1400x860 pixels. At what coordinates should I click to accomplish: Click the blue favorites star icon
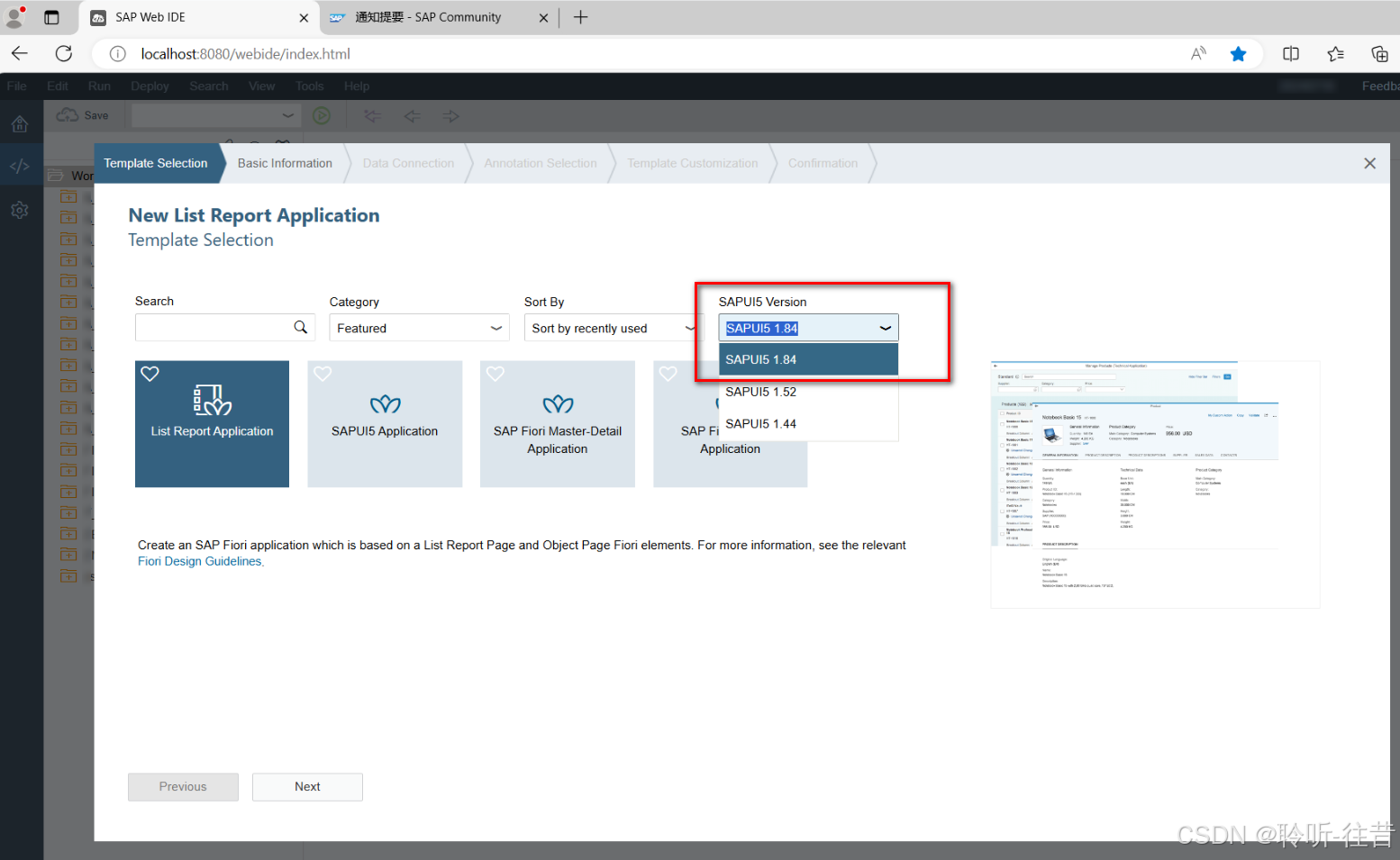1239,54
